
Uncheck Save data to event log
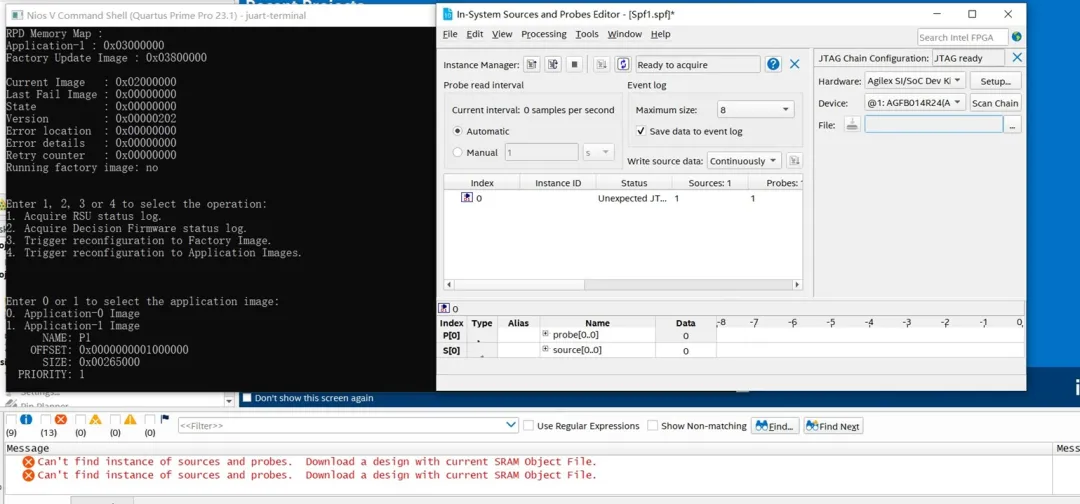pyautogui.click(x=641, y=131)
